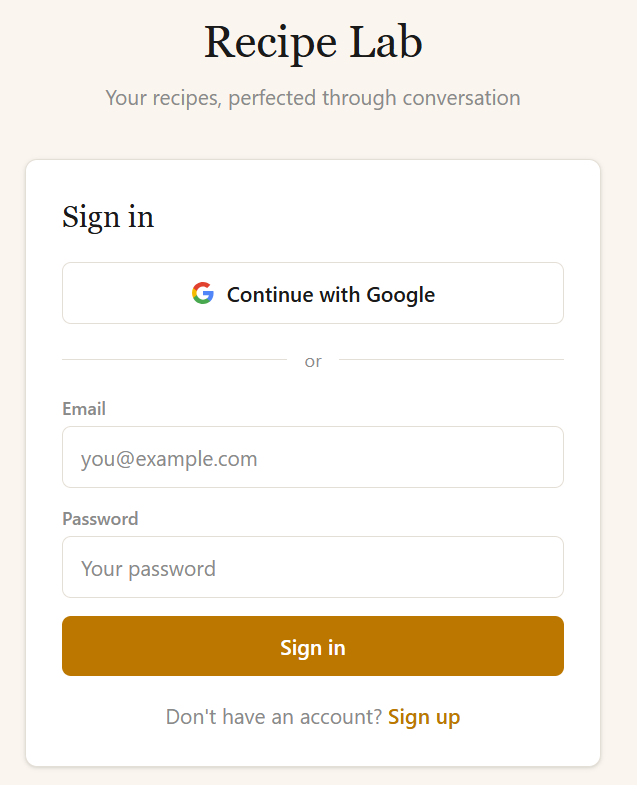Focus the Email input field
Screen dimensions: 637x785
tap(313, 458)
